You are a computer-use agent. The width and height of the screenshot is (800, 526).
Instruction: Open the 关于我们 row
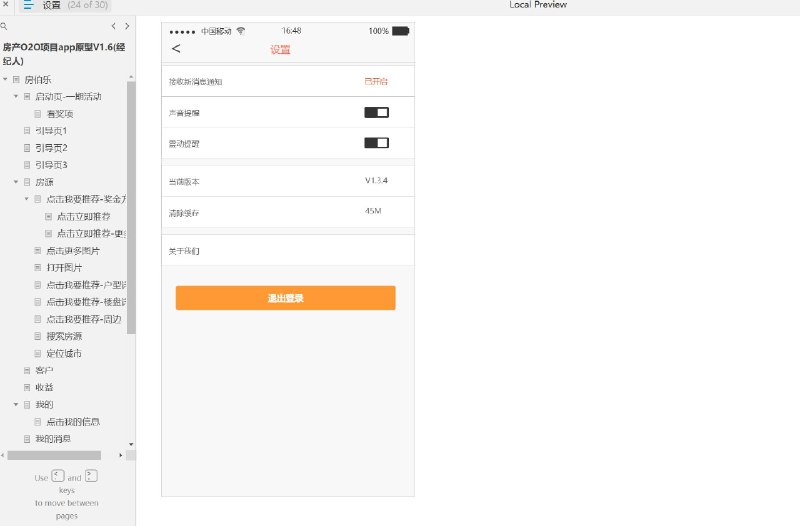pyautogui.click(x=288, y=251)
